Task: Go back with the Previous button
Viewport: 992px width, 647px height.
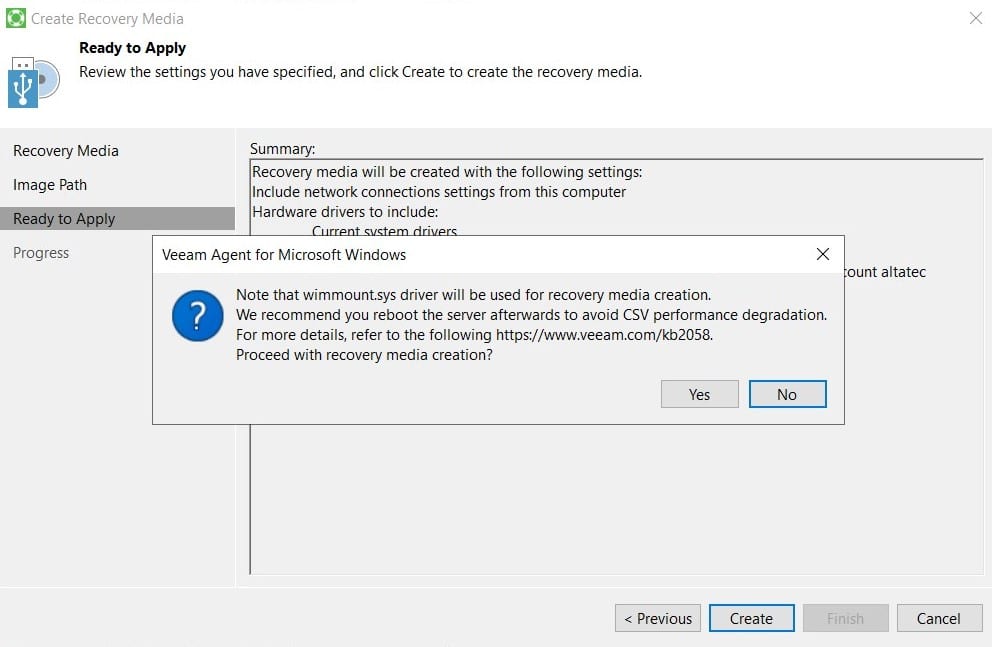Action: (x=657, y=618)
